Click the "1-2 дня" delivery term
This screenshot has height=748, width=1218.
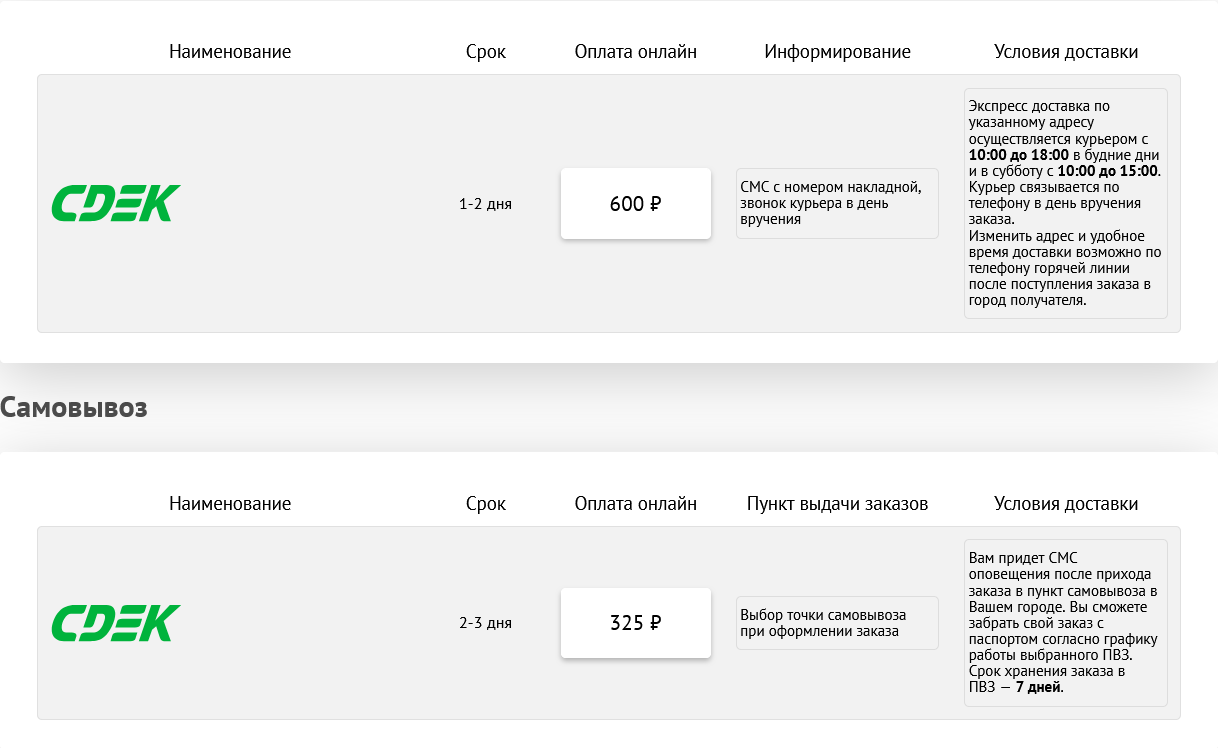[x=485, y=204]
